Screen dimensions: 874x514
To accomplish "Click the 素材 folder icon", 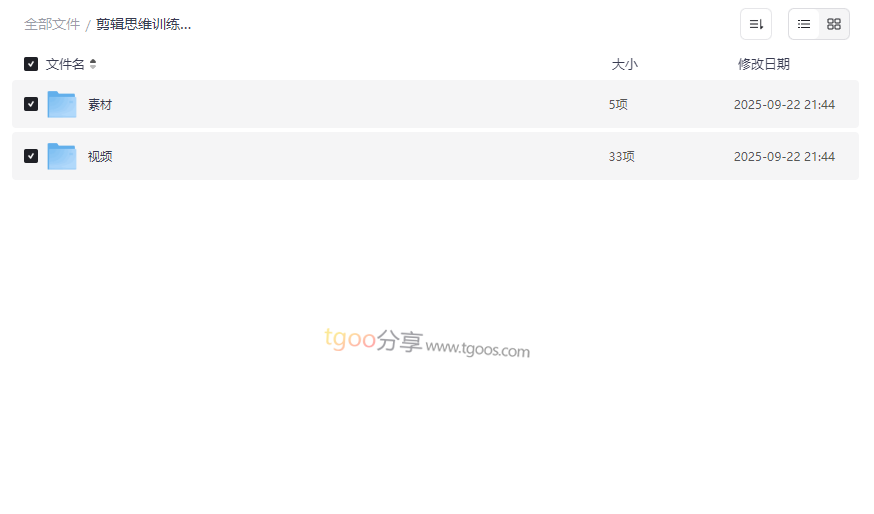I will click(x=62, y=104).
